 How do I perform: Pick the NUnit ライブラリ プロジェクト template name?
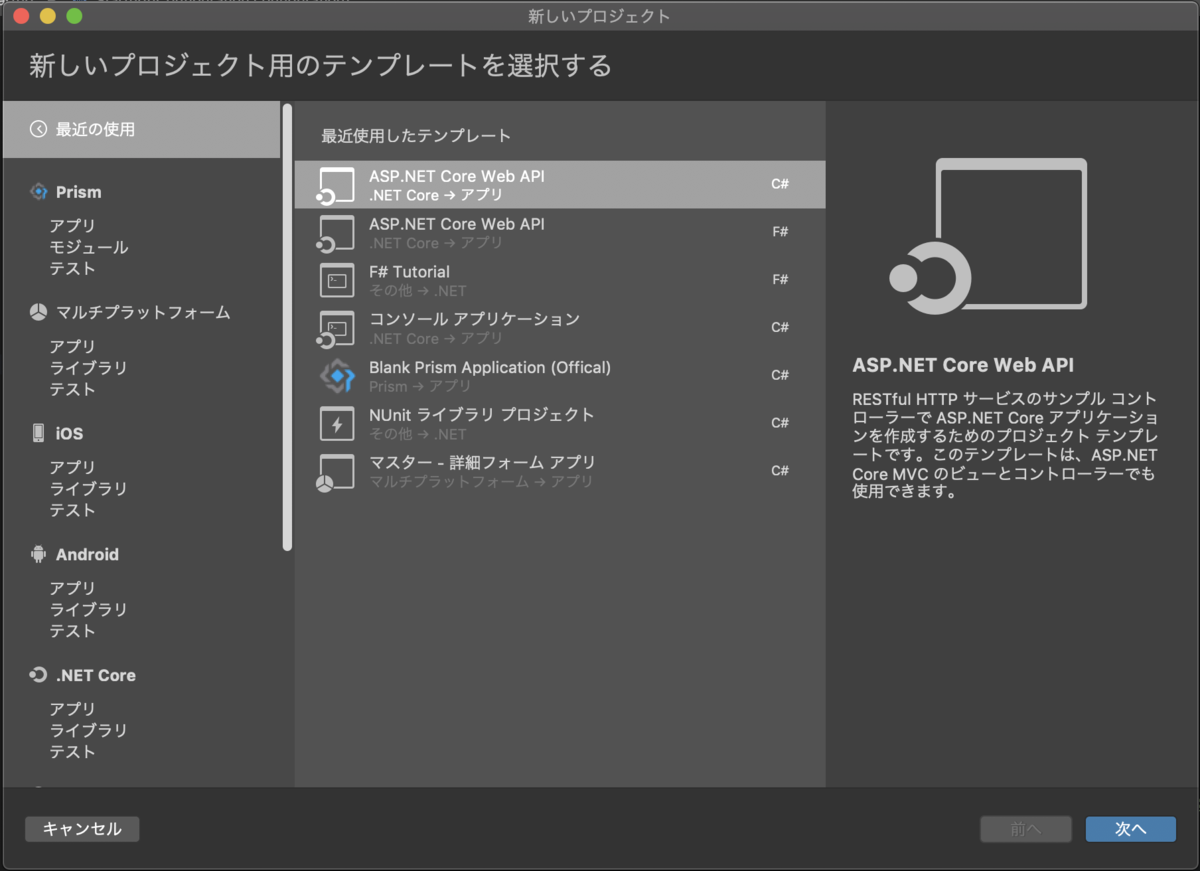482,414
